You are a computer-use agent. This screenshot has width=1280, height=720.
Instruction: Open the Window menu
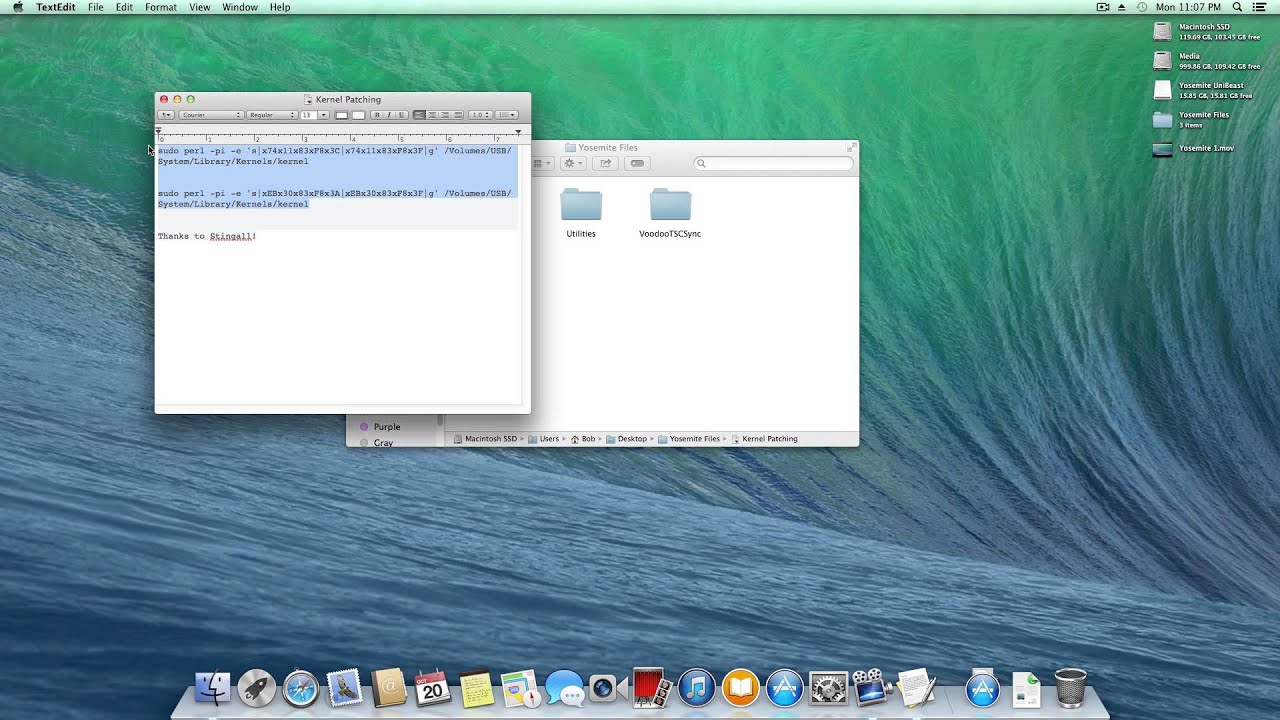pyautogui.click(x=240, y=7)
